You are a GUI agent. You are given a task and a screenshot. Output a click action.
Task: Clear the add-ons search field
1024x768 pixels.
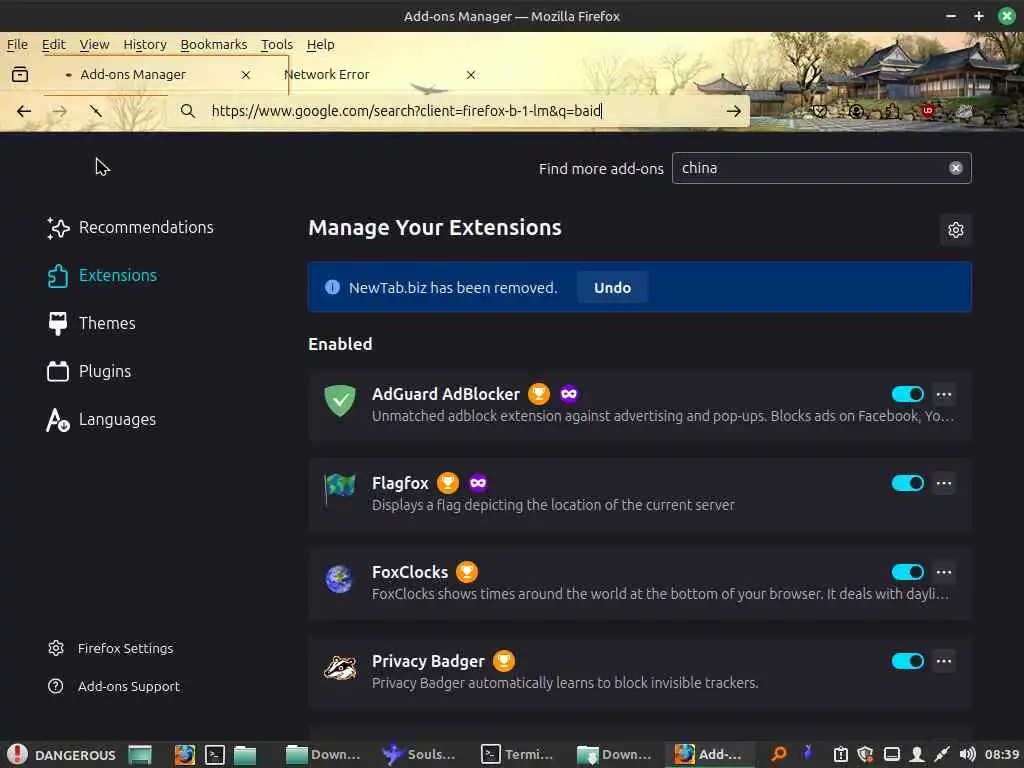coord(955,168)
